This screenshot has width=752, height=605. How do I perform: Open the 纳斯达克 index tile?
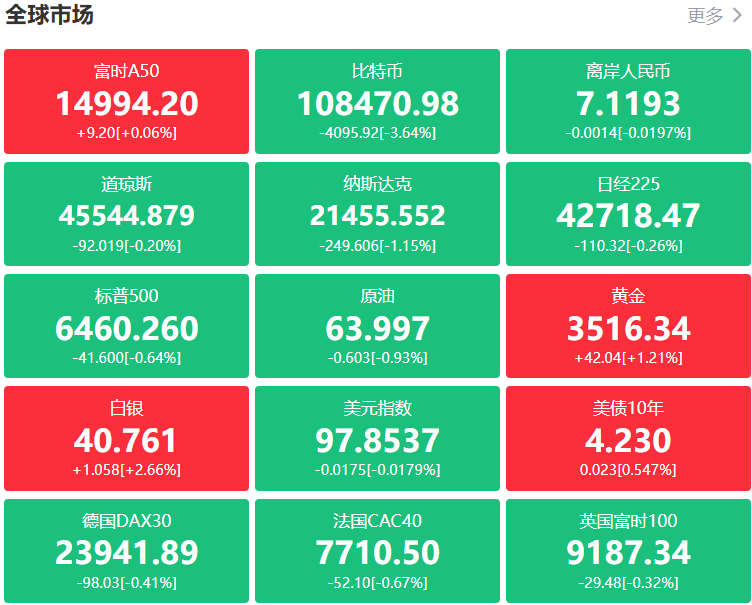pos(377,214)
